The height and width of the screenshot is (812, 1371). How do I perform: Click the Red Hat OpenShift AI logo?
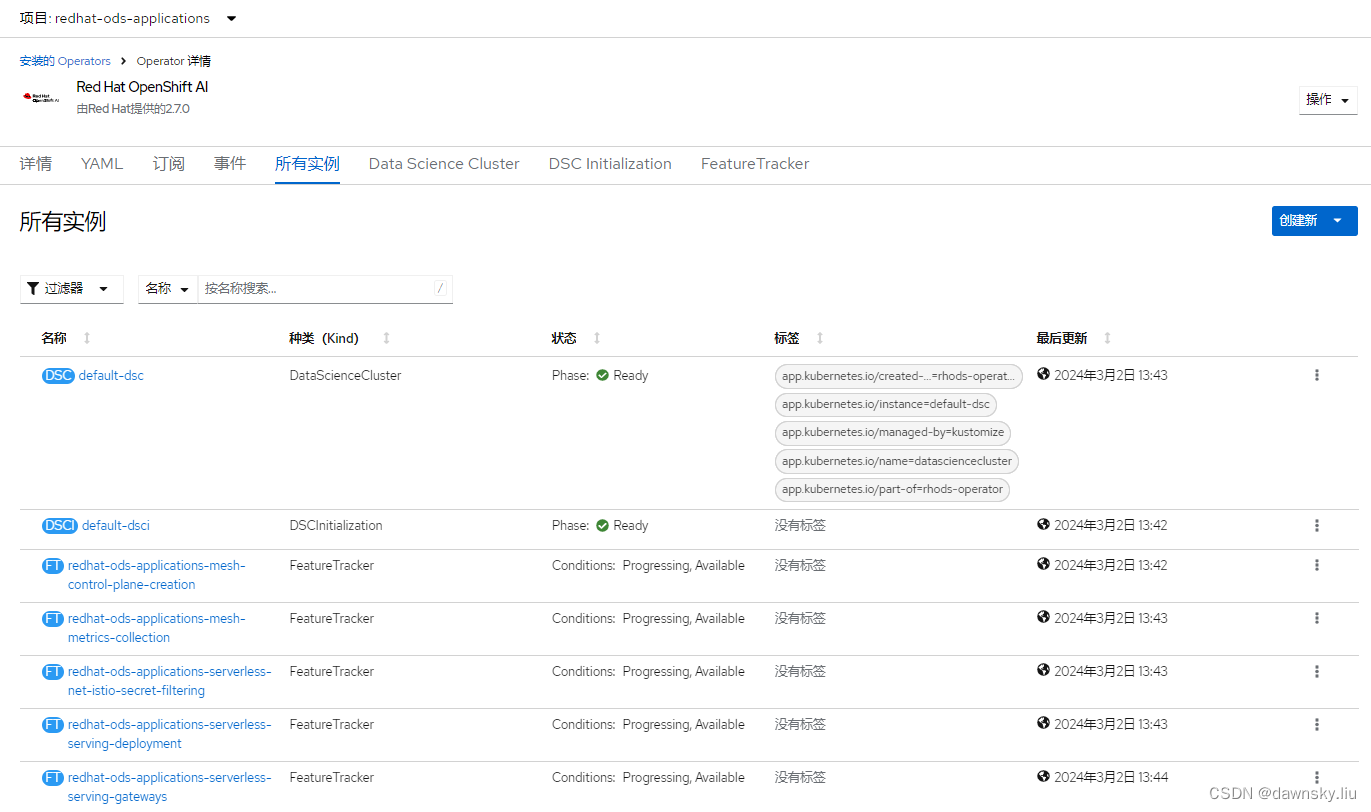(x=41, y=97)
